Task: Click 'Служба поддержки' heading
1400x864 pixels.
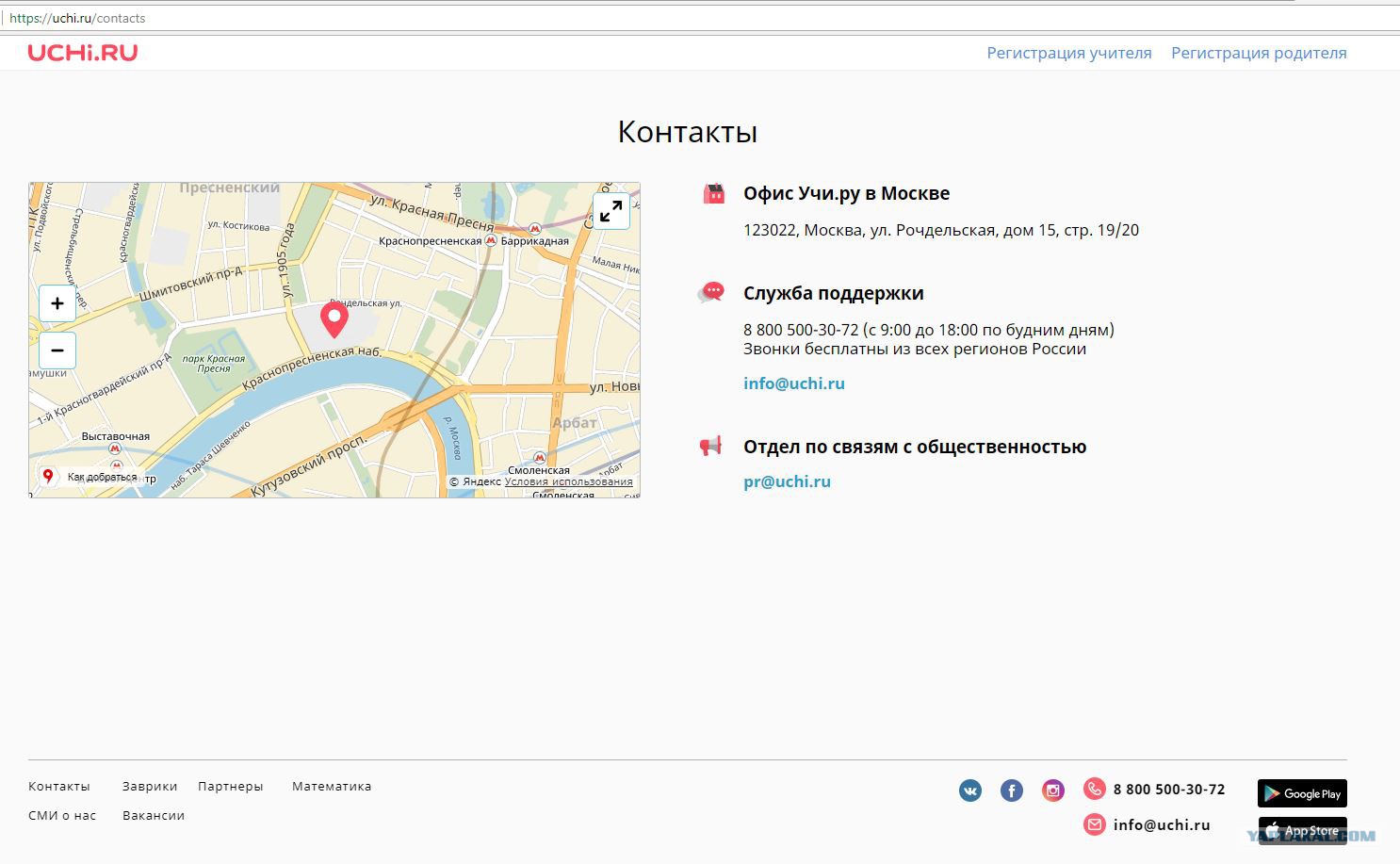Action: (833, 293)
